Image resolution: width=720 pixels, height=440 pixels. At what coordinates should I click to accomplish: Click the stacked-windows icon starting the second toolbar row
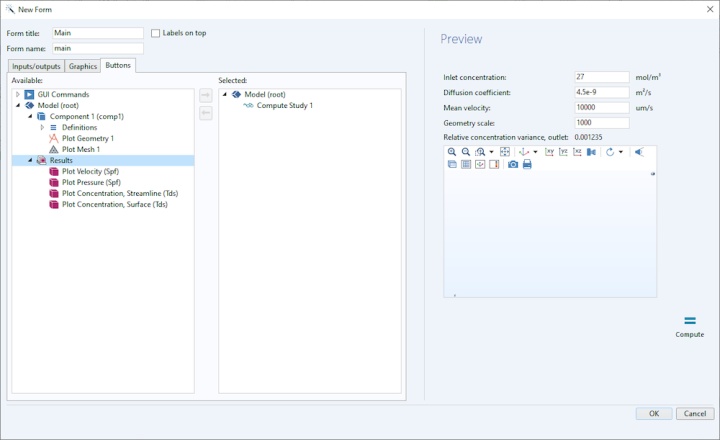452,164
